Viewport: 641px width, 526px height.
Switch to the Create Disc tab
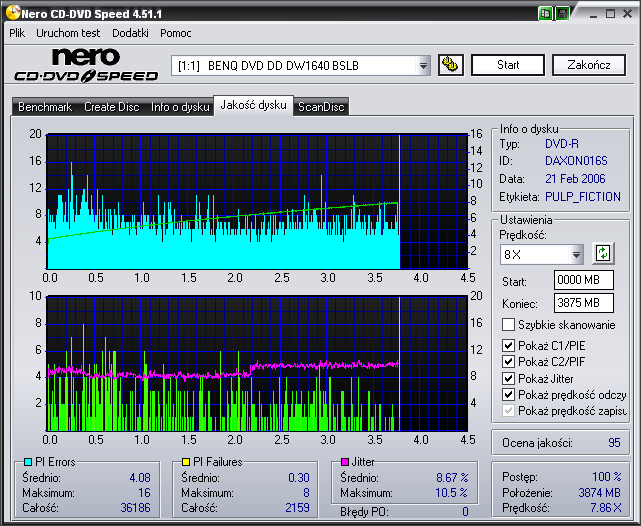point(112,107)
